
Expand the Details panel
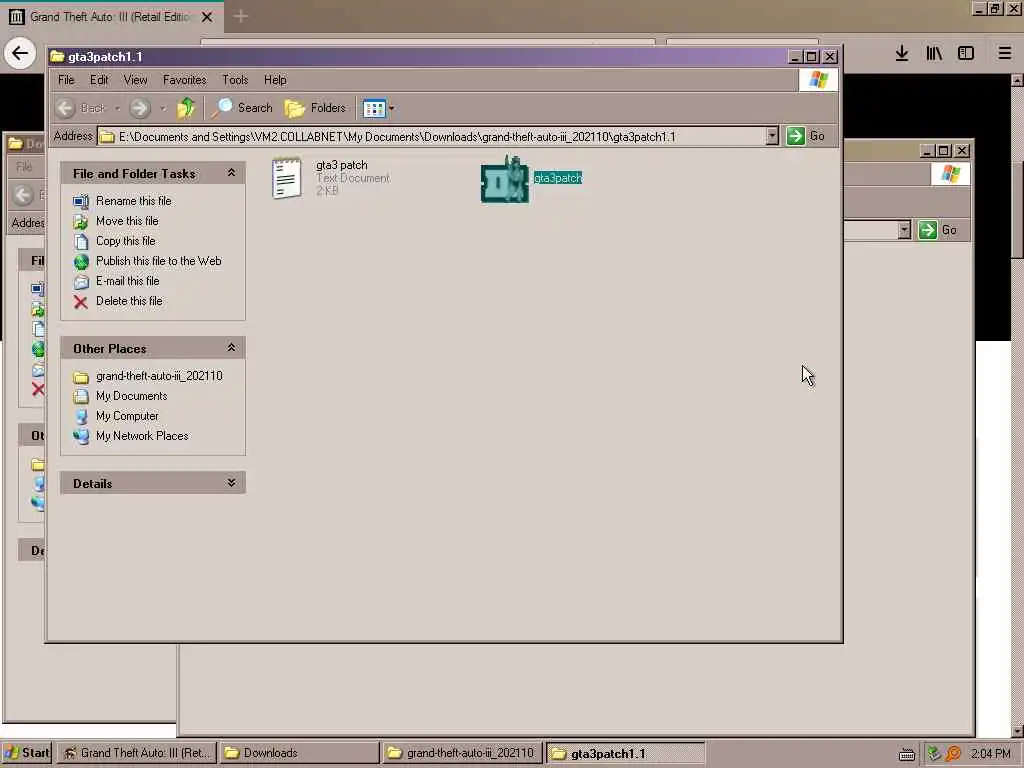click(231, 483)
